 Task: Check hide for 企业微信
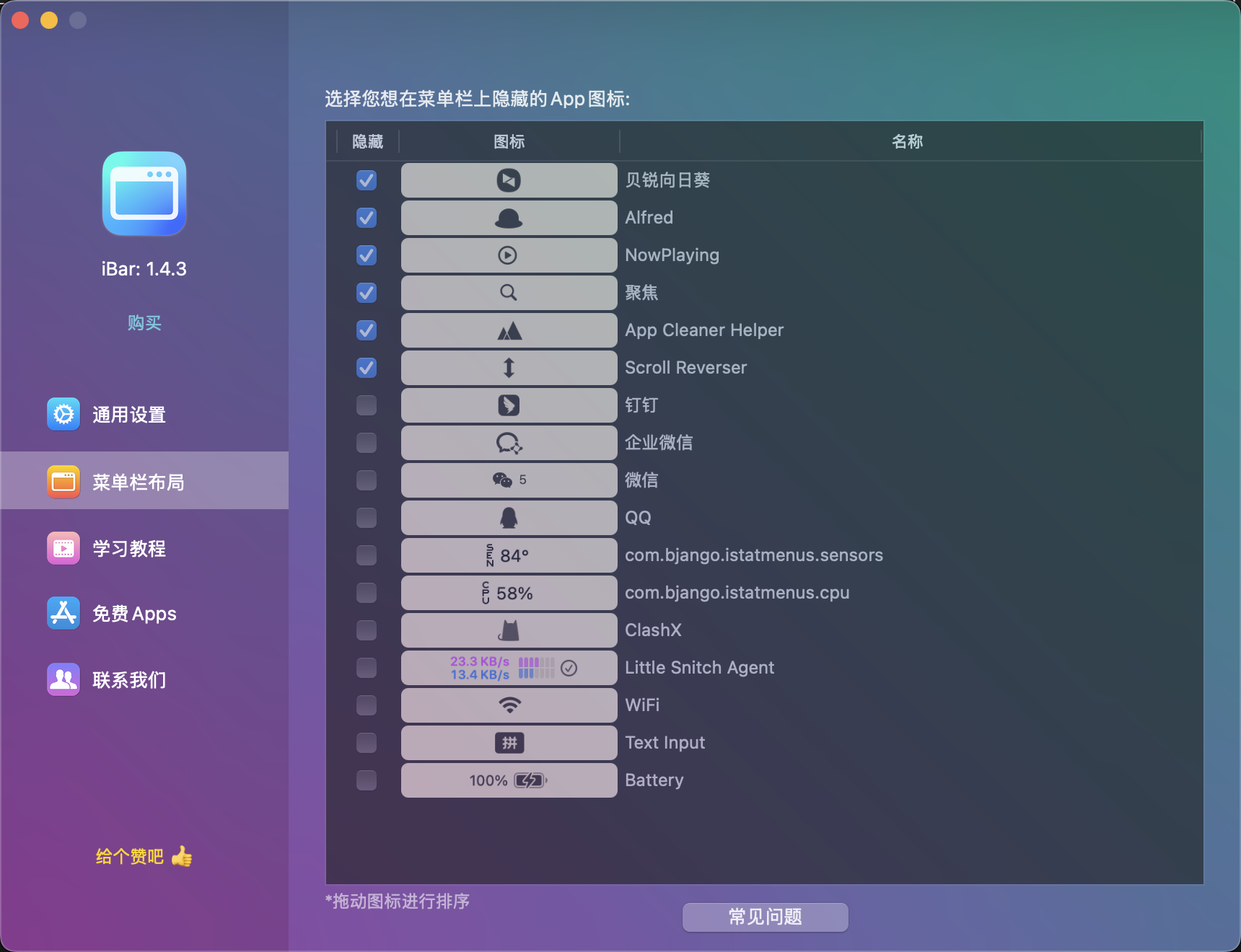click(367, 443)
